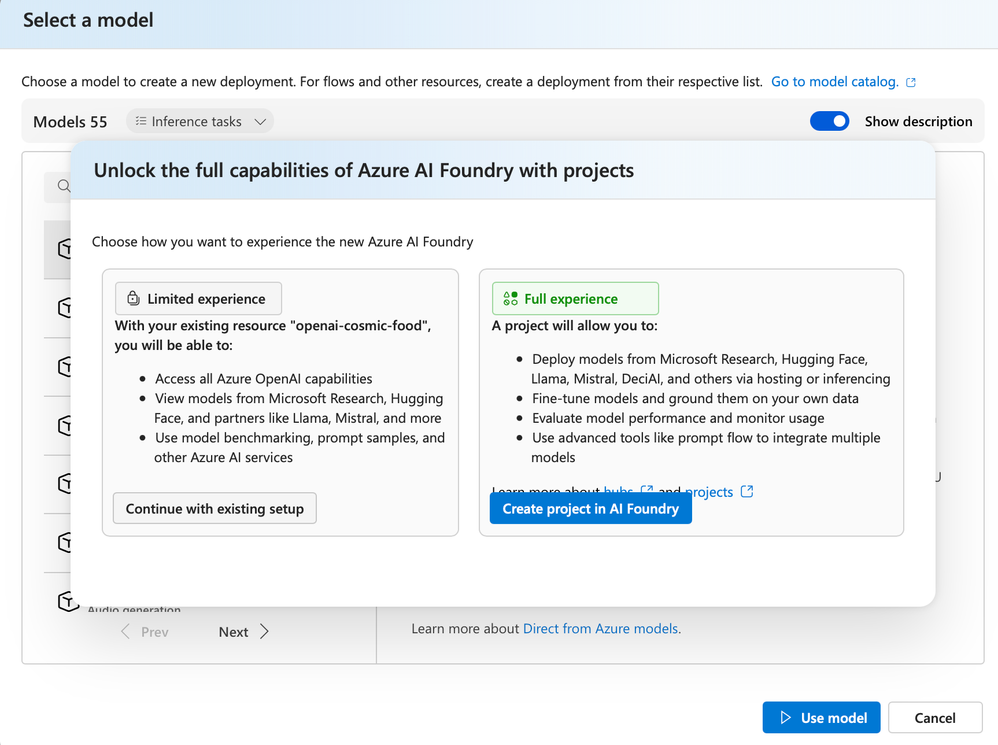Click the search magnifier icon in model list
Screen dimensions: 998x745
(x=64, y=186)
